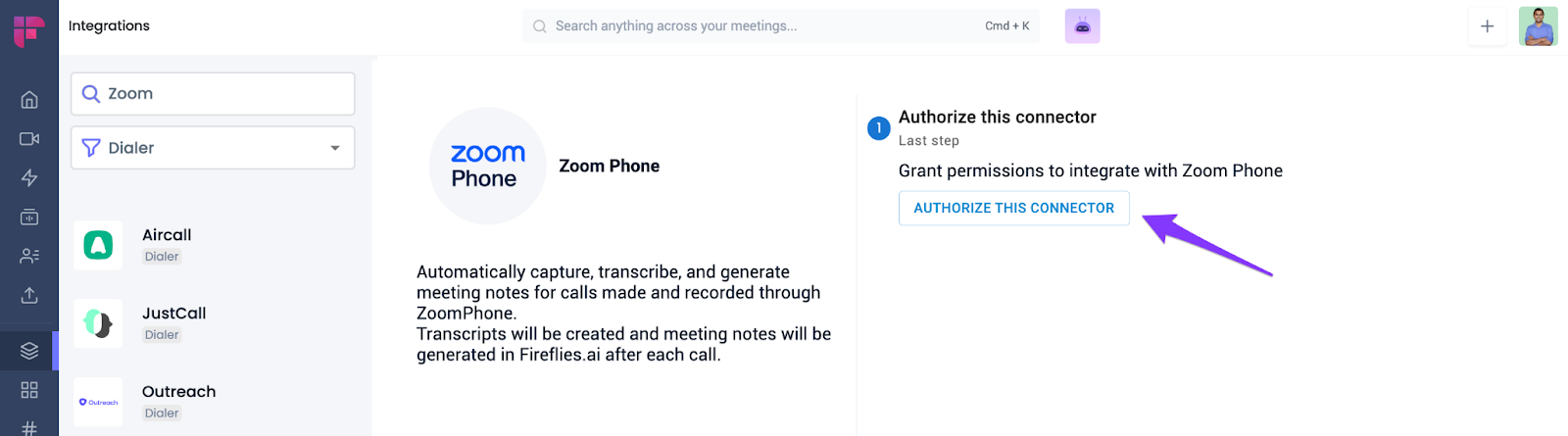This screenshot has width=1568, height=436.
Task: Click Authorize This Connector button
Action: click(1013, 208)
